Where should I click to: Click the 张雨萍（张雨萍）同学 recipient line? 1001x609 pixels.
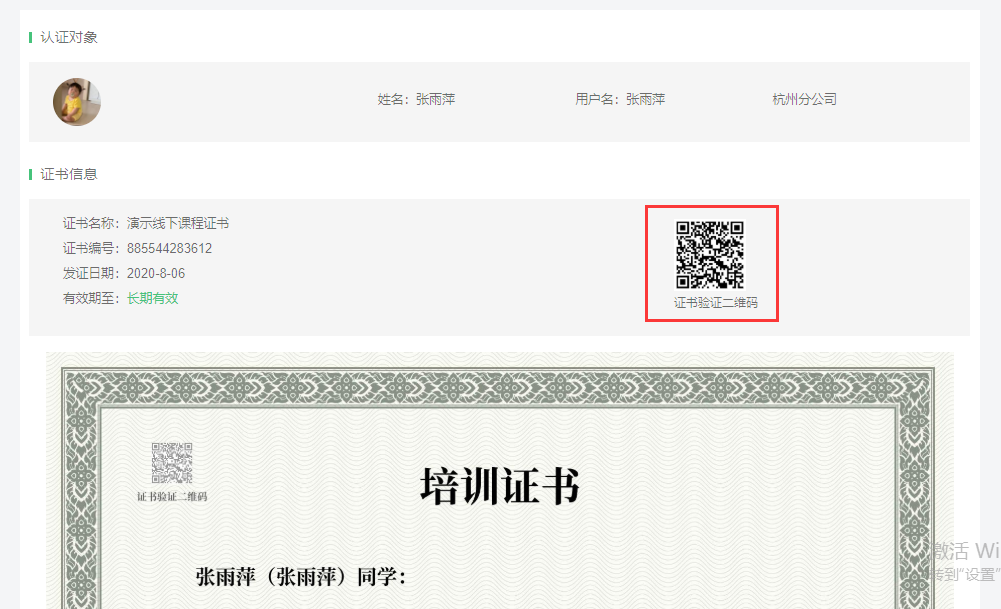click(301, 578)
